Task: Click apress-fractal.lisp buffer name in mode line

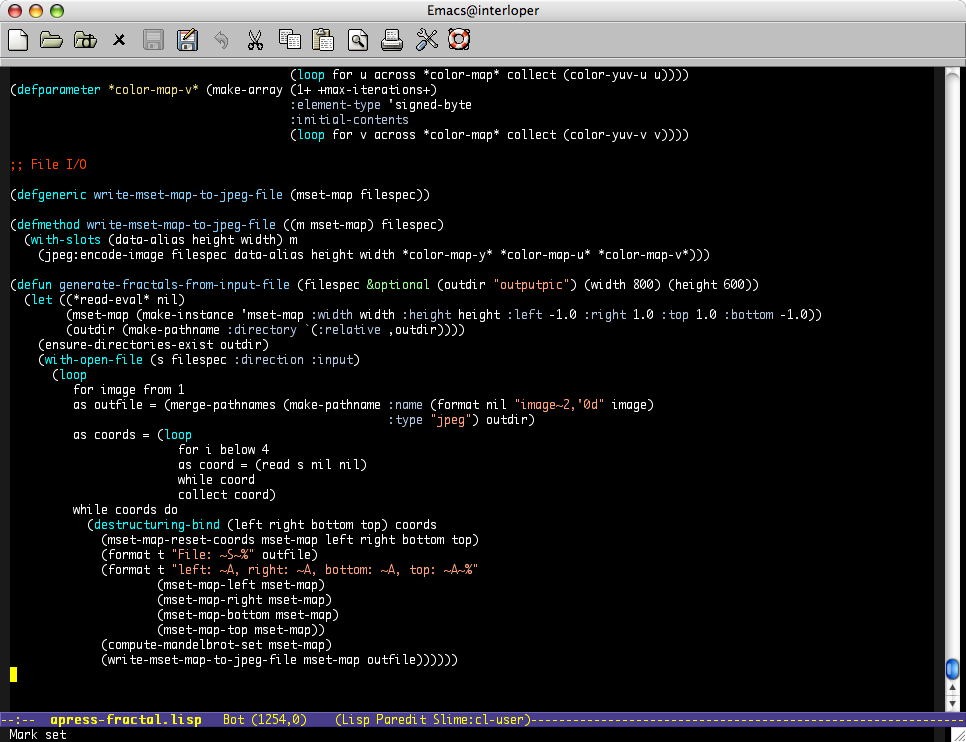Action: (x=125, y=720)
